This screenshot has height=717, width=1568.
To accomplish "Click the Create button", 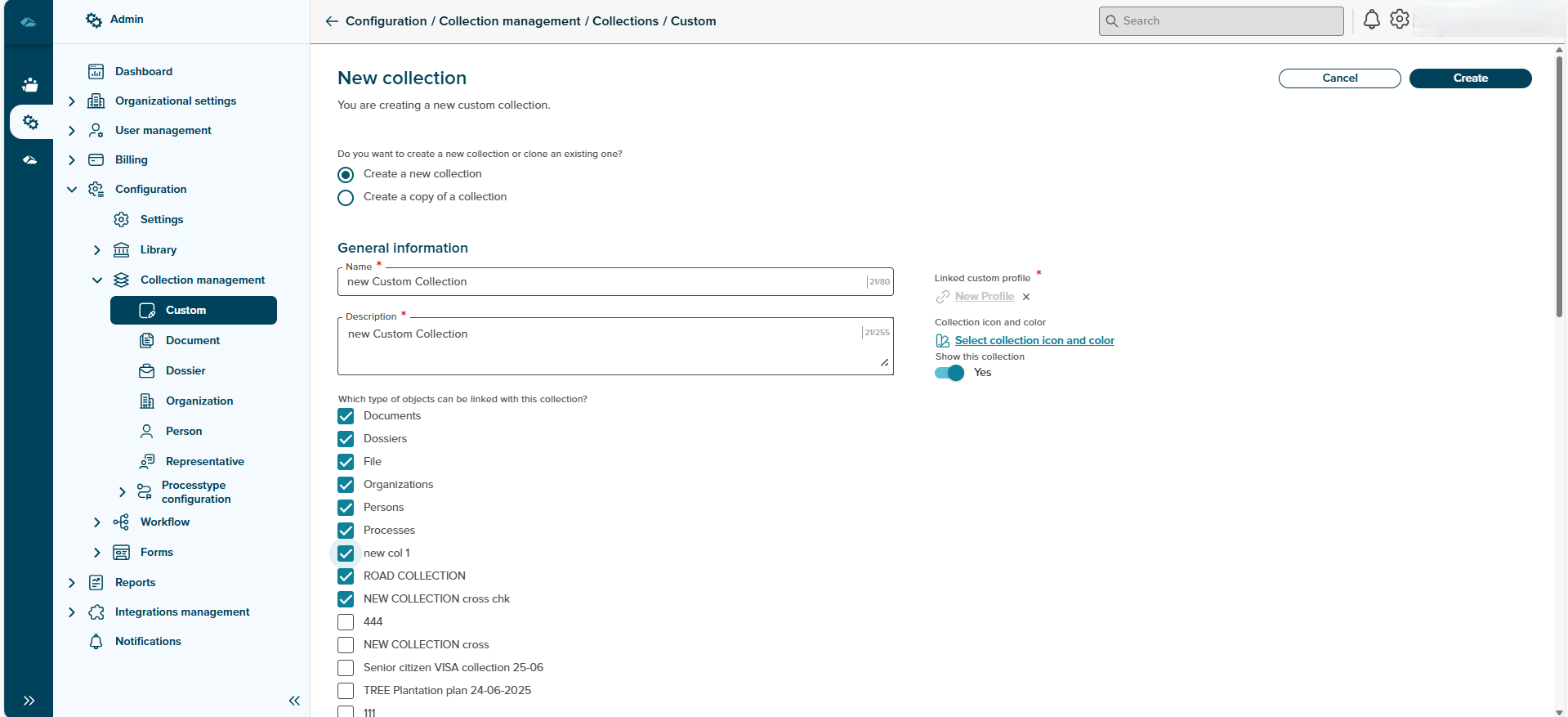I will [x=1470, y=78].
